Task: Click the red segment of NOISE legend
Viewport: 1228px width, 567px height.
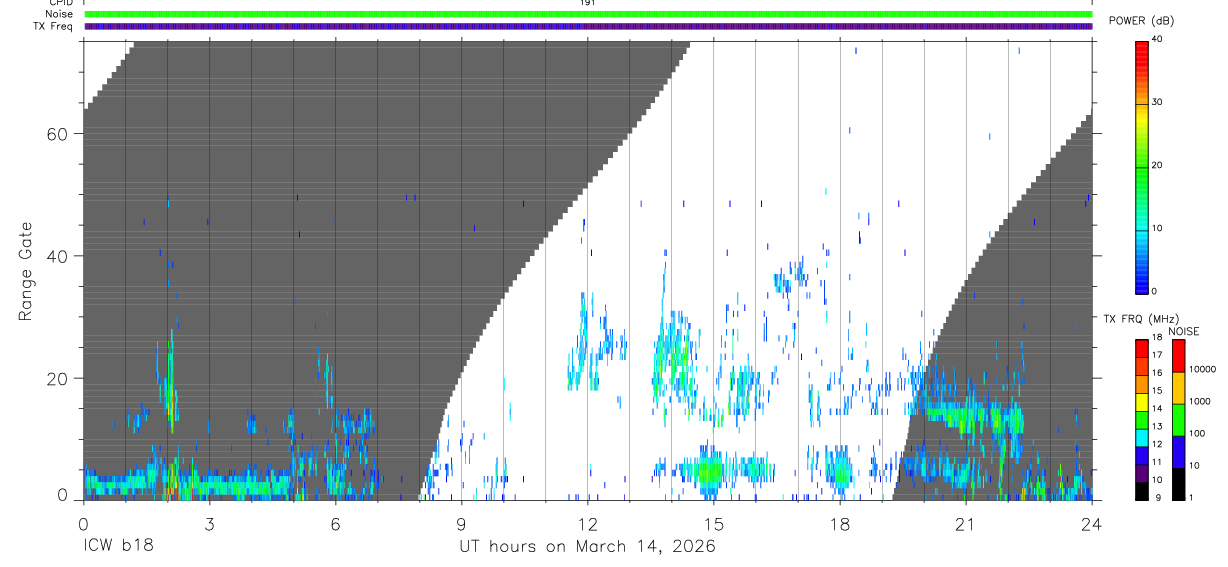Action: tap(1178, 356)
